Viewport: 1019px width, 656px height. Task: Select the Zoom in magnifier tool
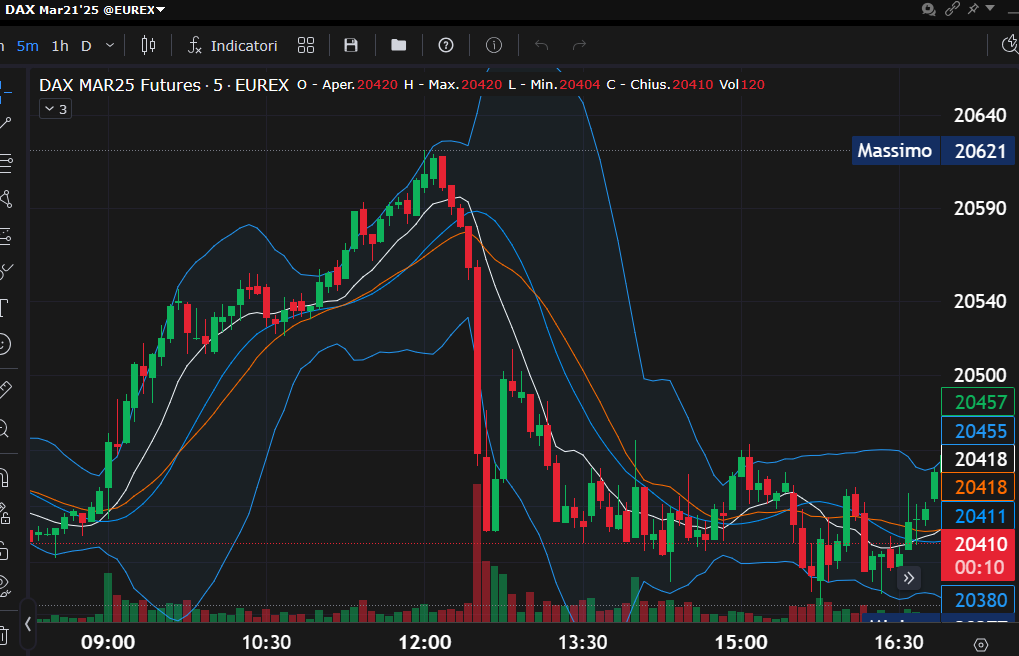[5, 430]
